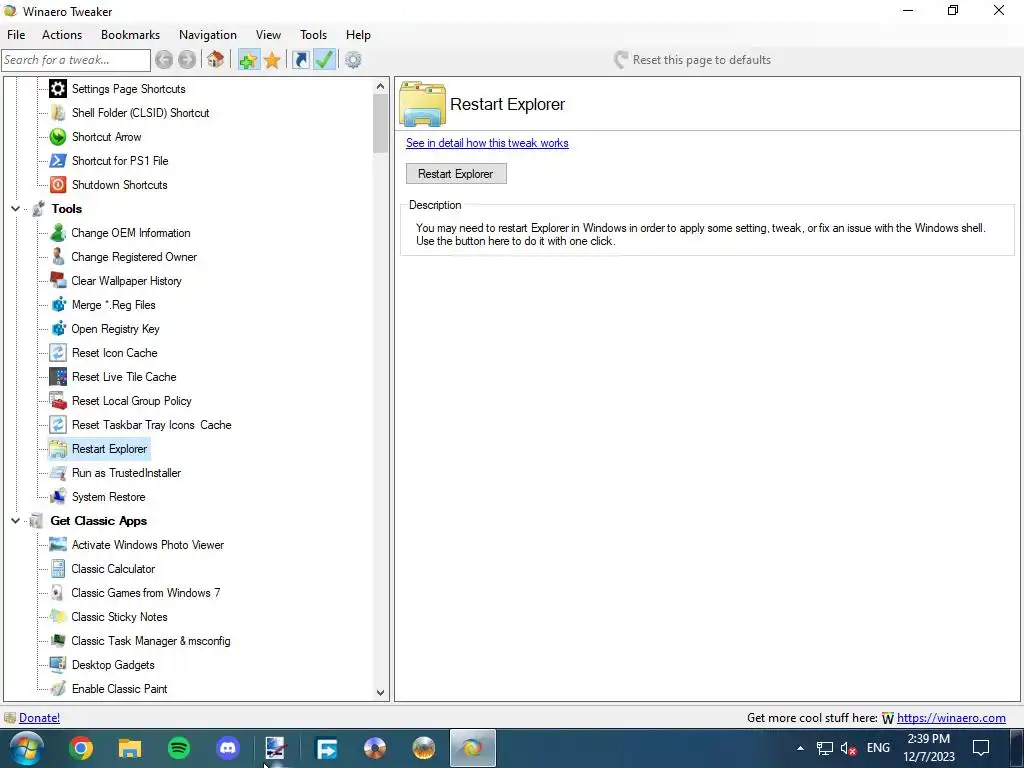Click the Reset Icon Cache icon

pyautogui.click(x=58, y=353)
